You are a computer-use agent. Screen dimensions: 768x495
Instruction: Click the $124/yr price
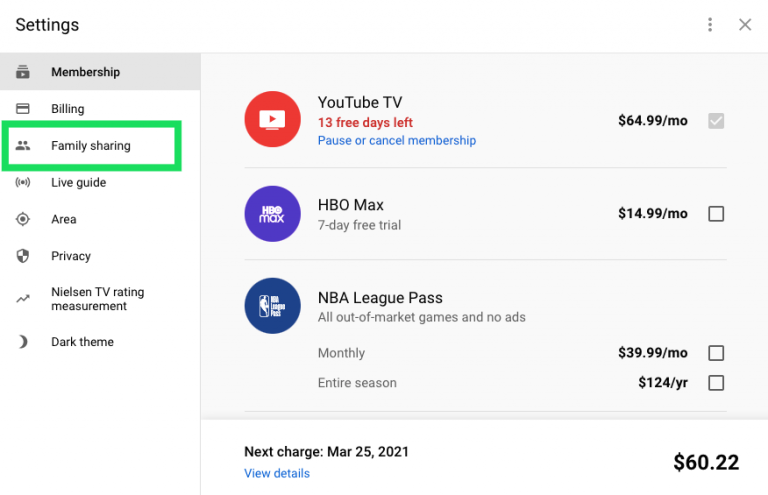click(663, 382)
